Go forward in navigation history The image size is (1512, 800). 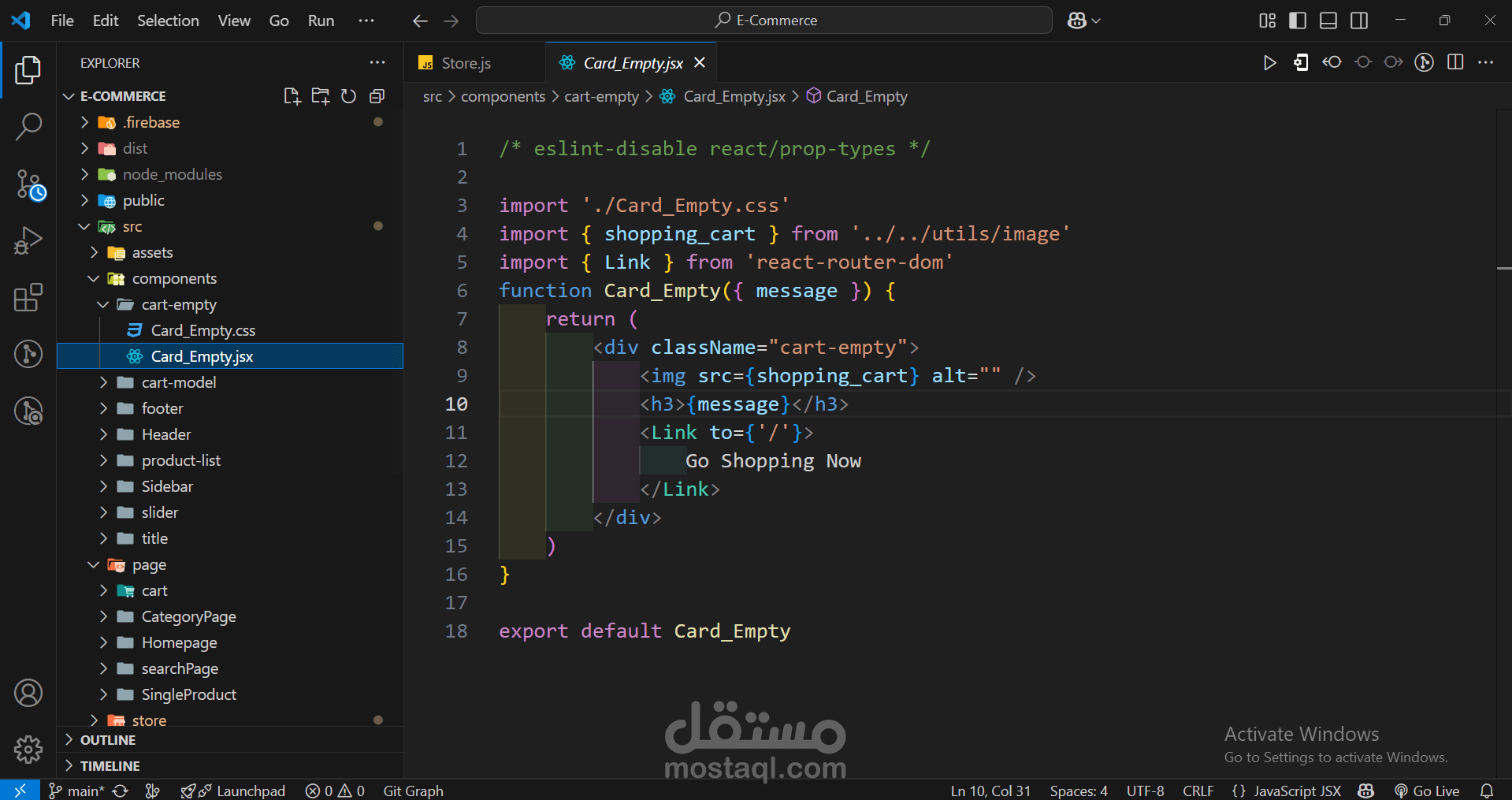pos(451,21)
